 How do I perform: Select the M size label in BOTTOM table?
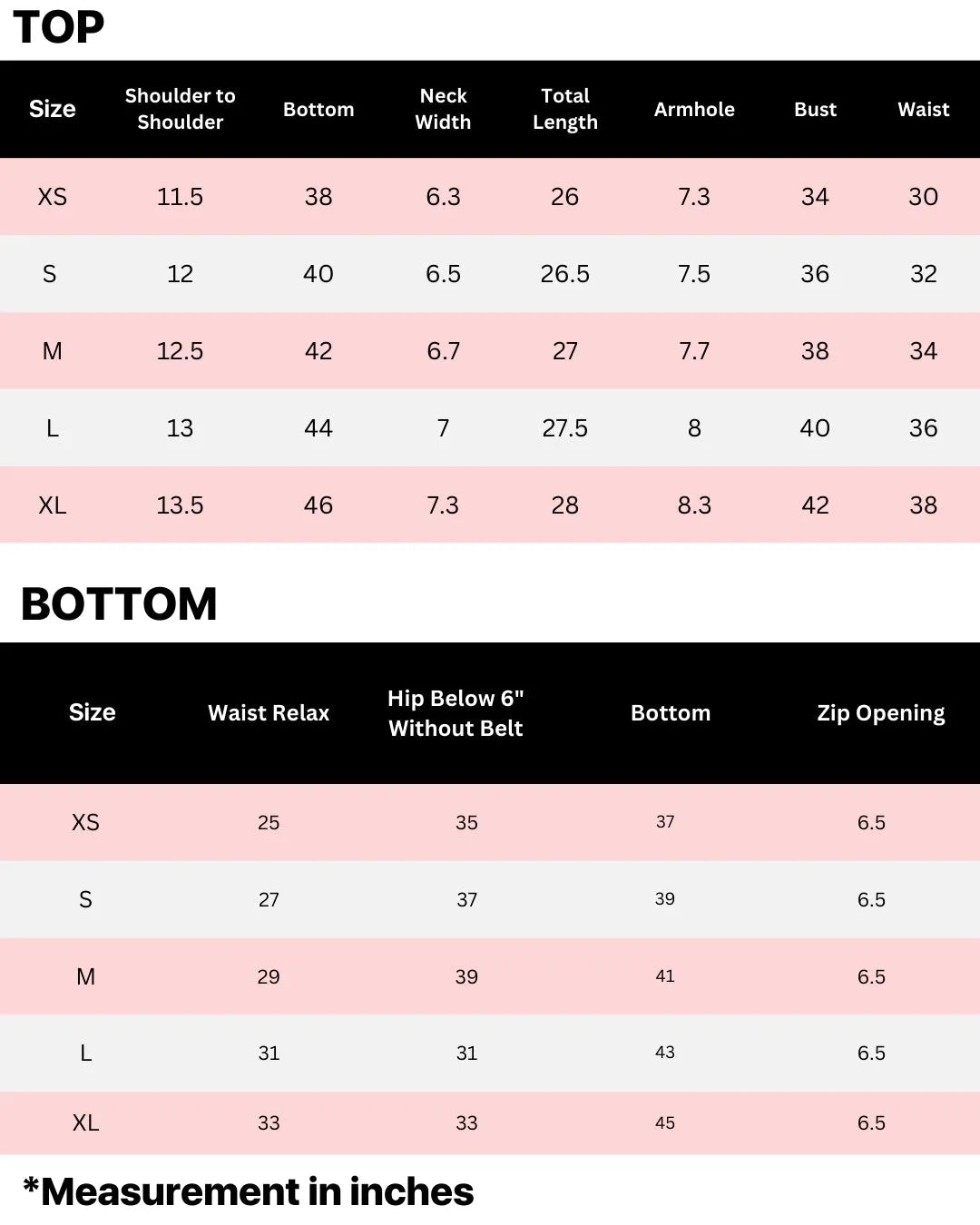click(85, 977)
